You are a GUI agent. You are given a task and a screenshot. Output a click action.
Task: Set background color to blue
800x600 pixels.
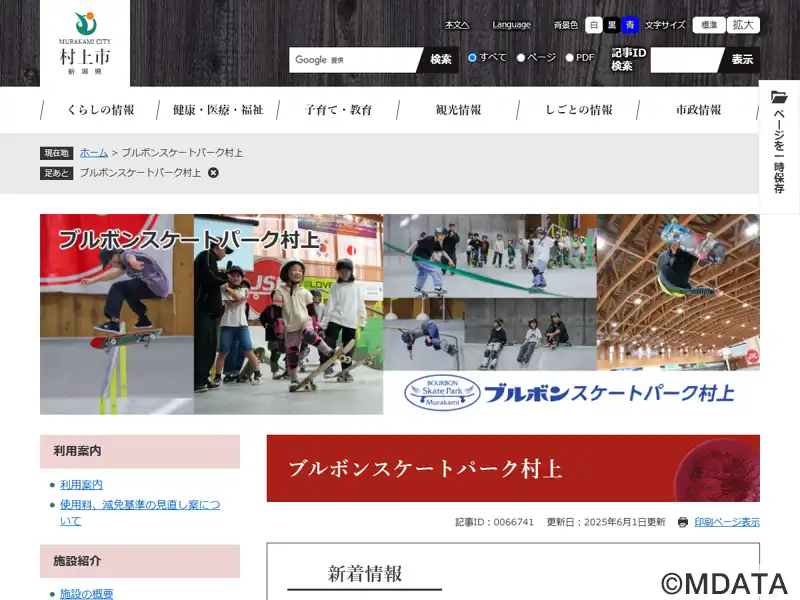630,25
